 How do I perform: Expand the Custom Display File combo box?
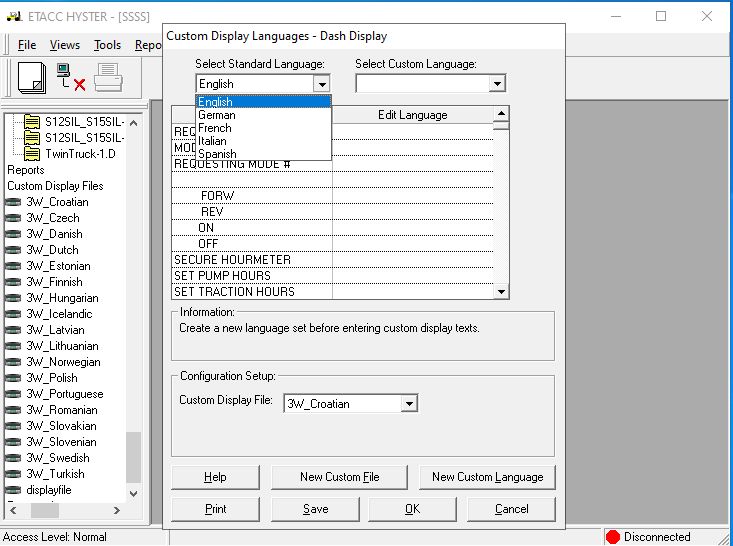[408, 404]
